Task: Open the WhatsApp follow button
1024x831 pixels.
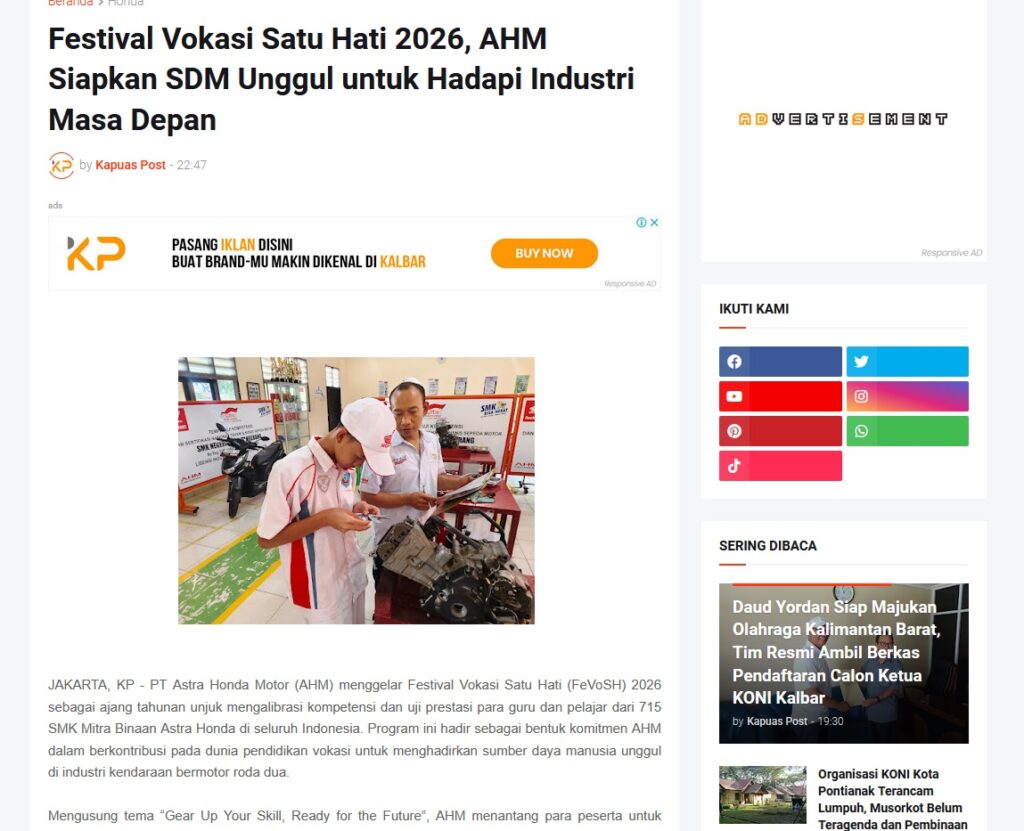Action: [x=907, y=431]
